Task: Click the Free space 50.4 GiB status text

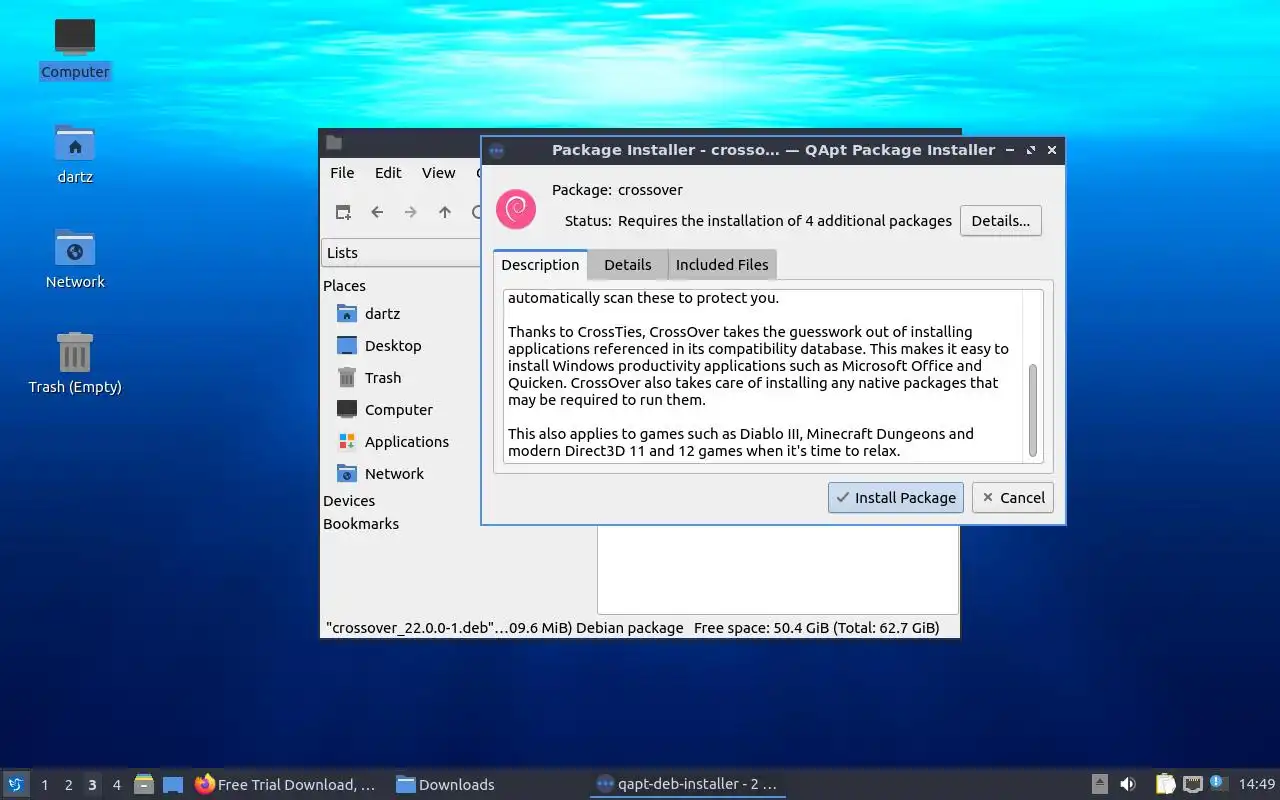Action: click(x=816, y=628)
